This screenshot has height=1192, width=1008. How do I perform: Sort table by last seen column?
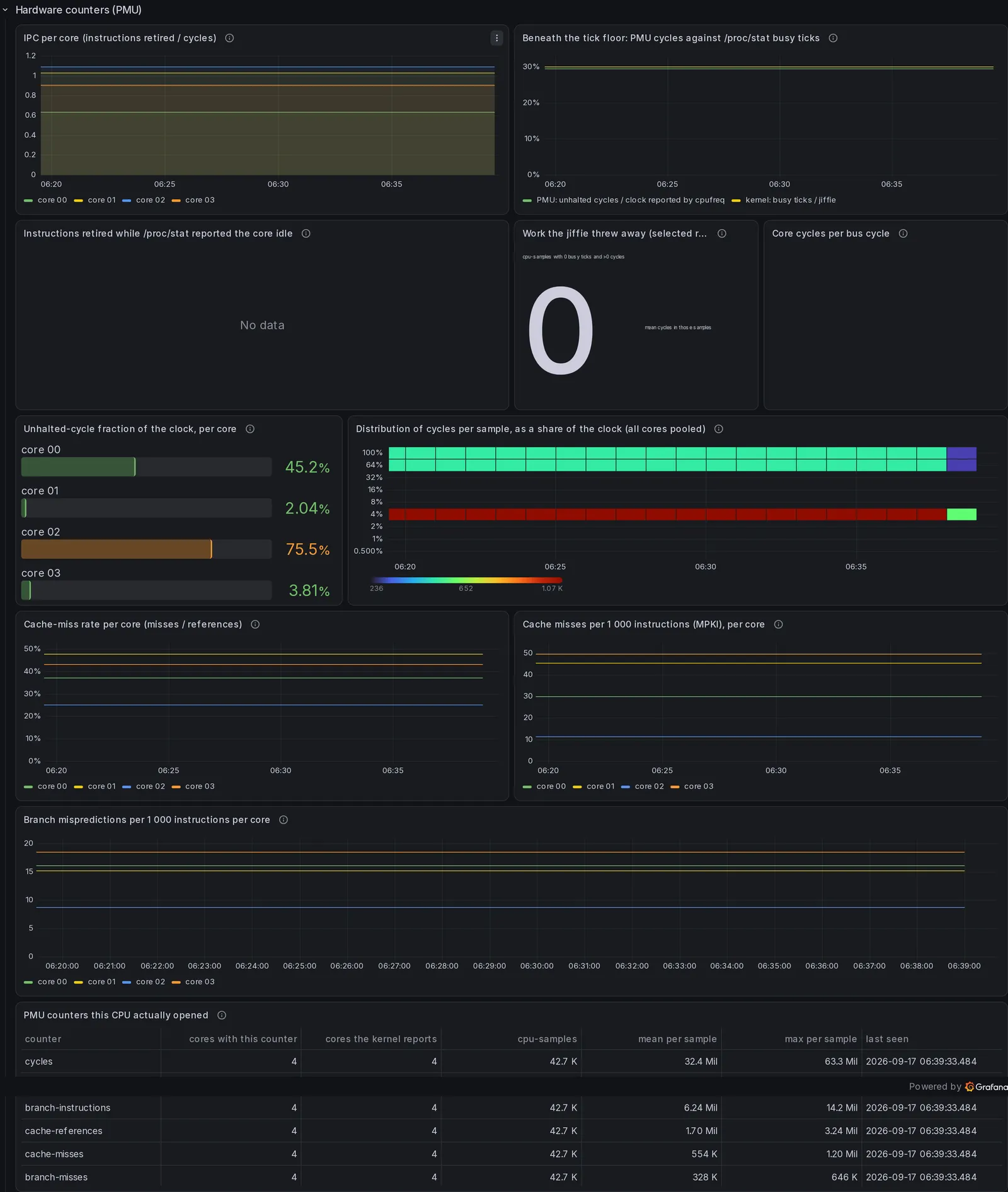[887, 1039]
